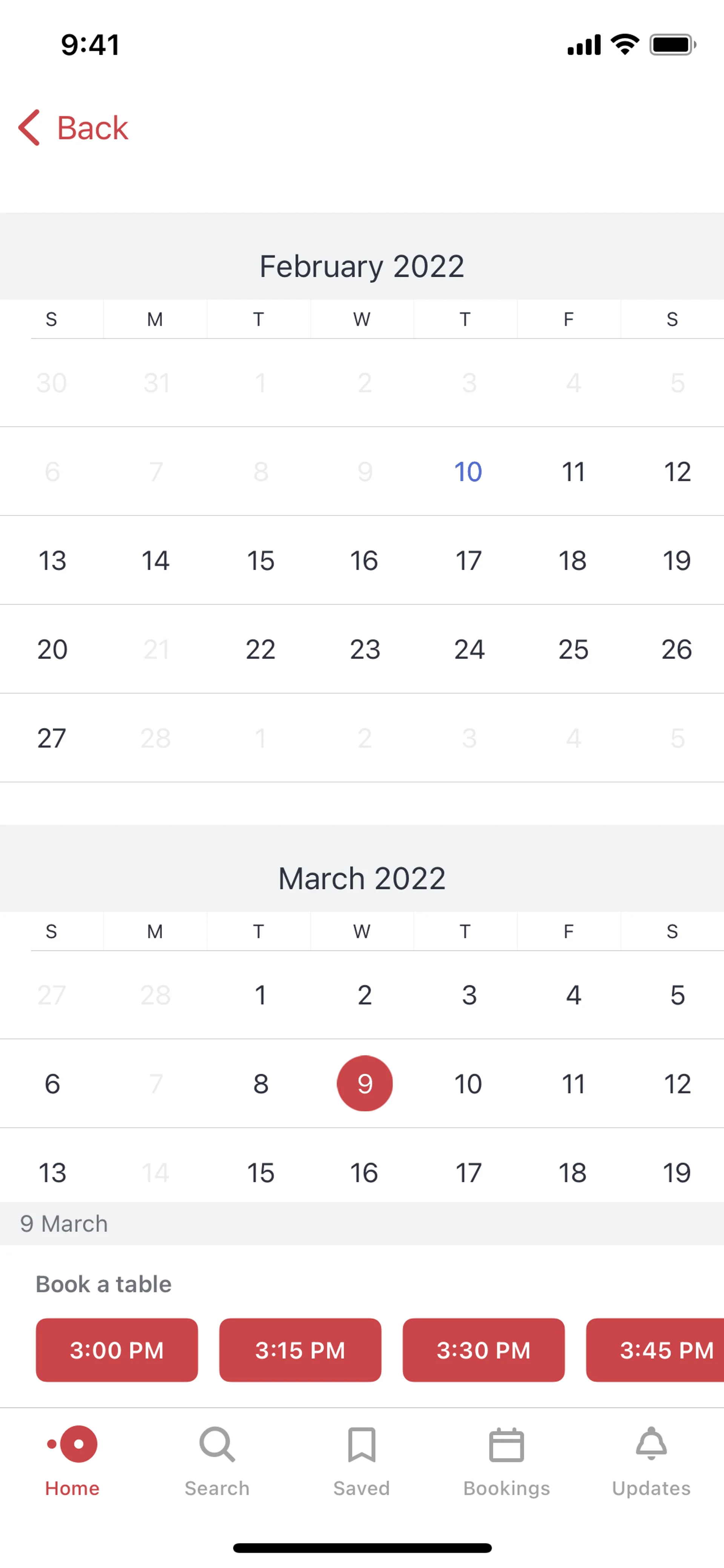Select February 10 highlighted in blue
This screenshot has height=1568, width=724.
click(468, 472)
